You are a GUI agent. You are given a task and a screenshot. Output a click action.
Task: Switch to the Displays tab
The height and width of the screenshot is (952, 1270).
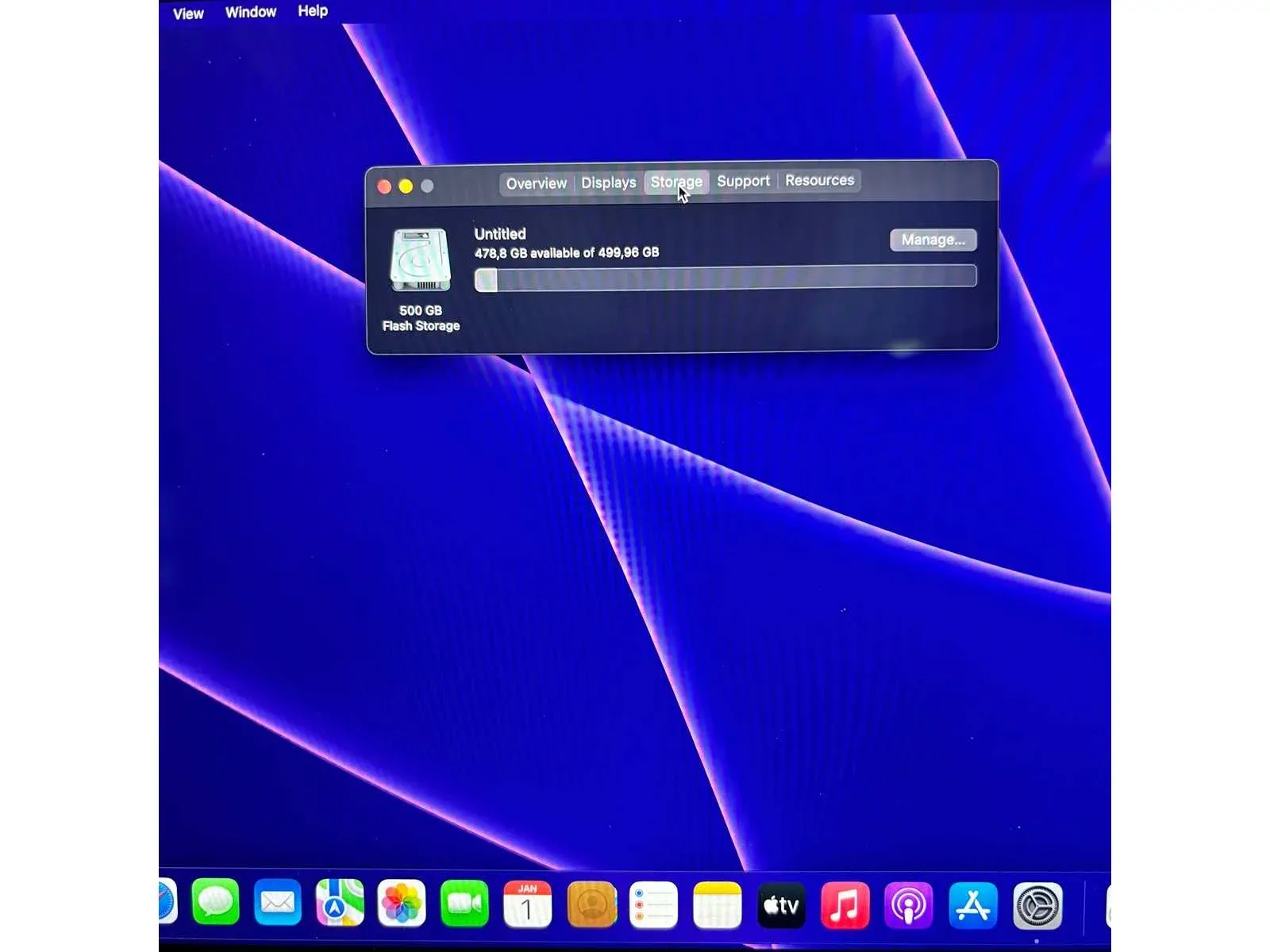coord(609,182)
